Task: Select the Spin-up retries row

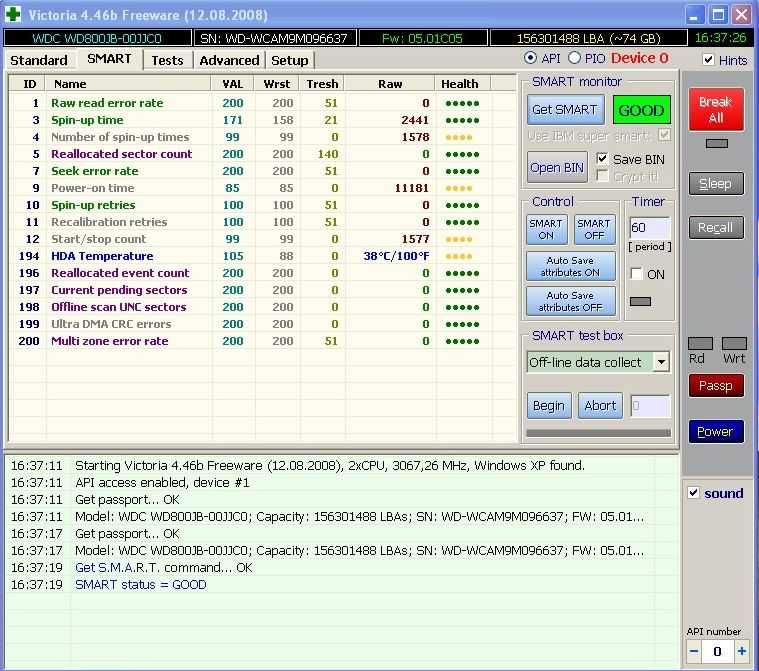Action: tap(263, 205)
